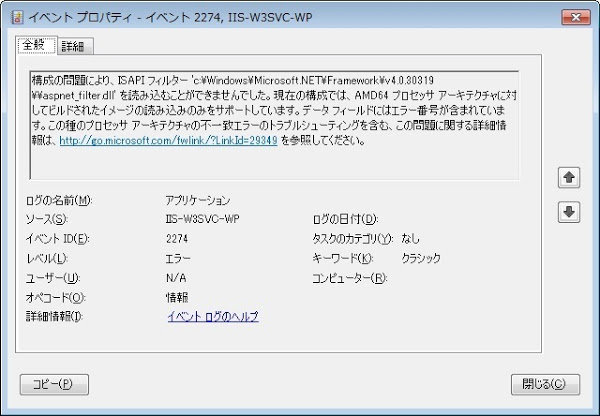Click the コンピューター(R) label

coord(350,278)
